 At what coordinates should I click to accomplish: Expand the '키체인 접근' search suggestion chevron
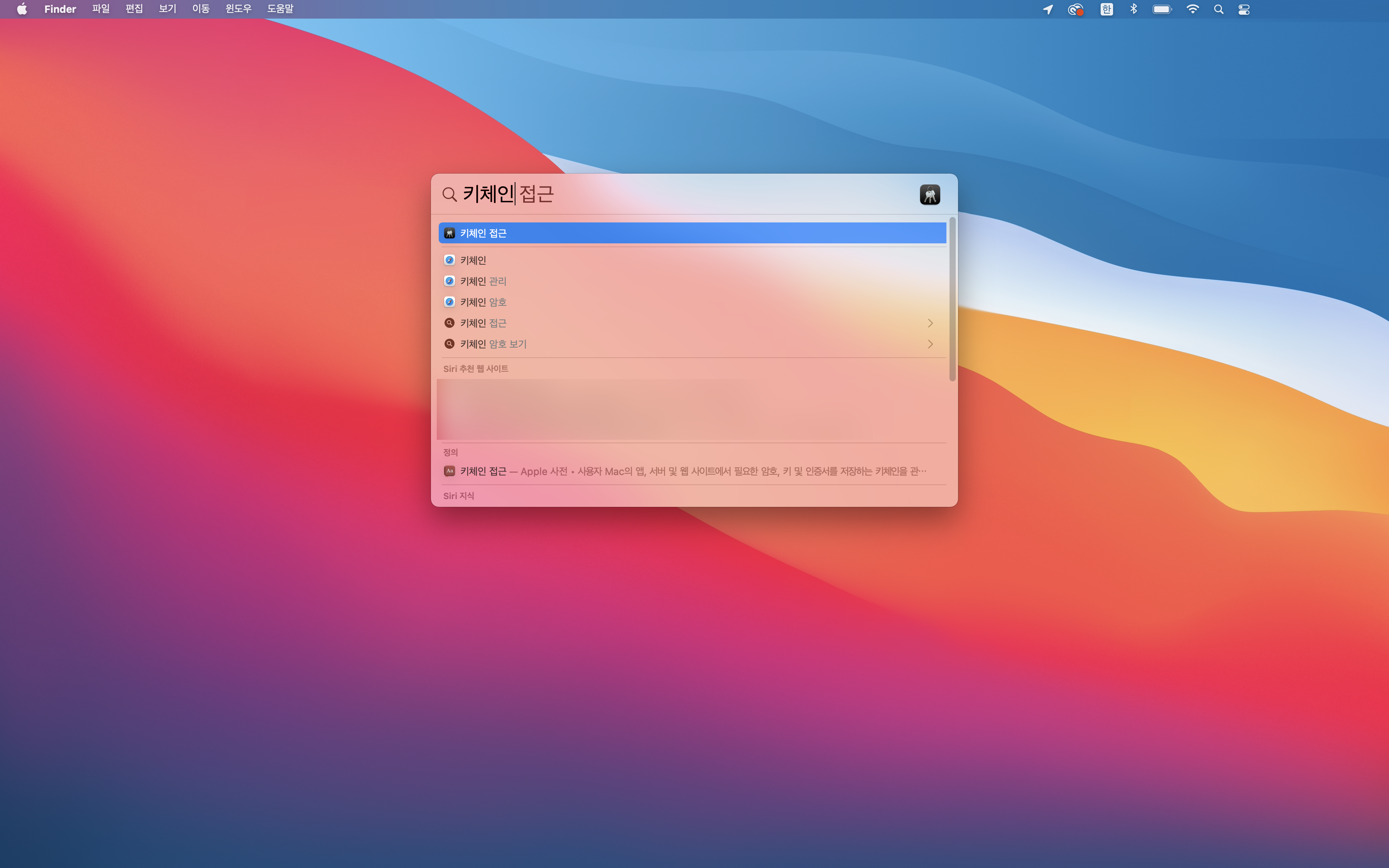930,323
